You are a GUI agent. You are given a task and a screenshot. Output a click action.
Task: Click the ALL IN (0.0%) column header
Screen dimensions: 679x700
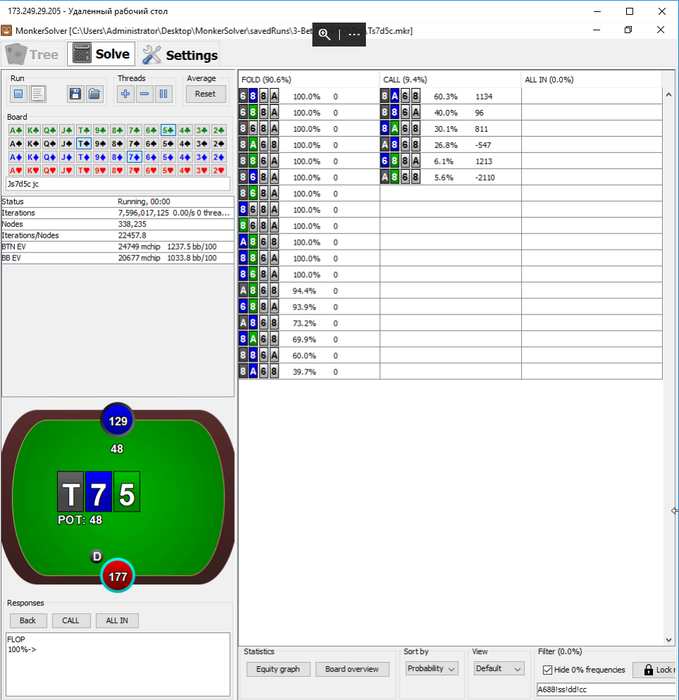tap(592, 80)
